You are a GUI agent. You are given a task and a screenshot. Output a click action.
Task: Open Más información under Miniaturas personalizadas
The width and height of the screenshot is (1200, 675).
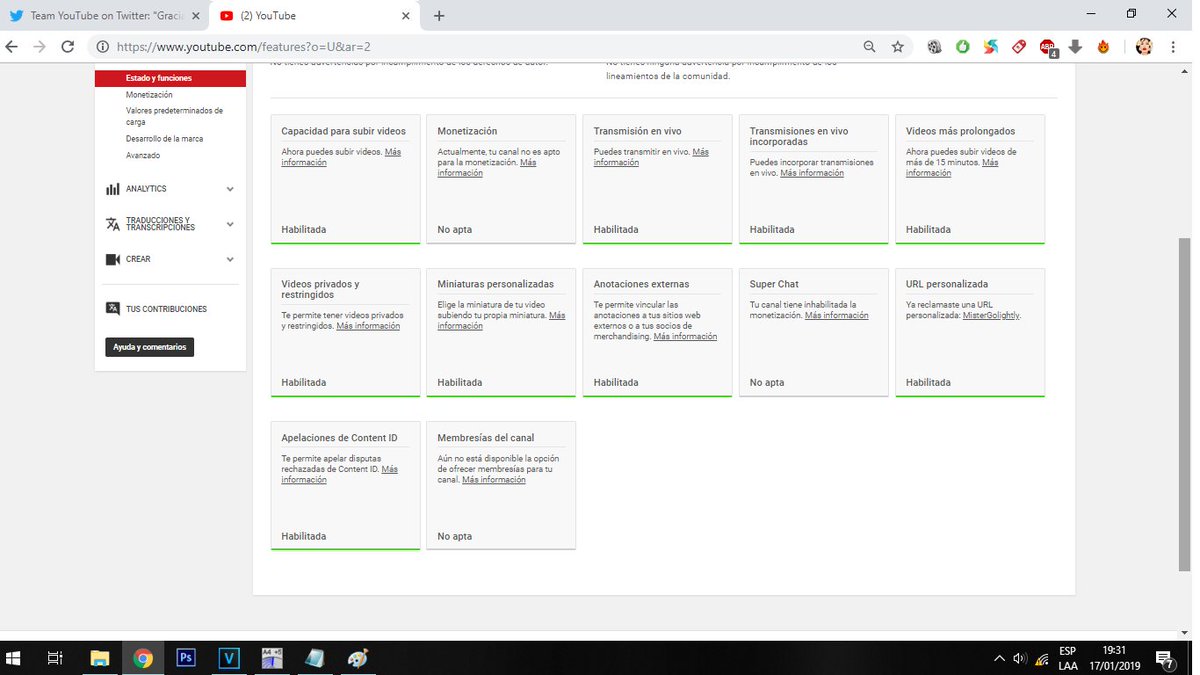pyautogui.click(x=501, y=320)
